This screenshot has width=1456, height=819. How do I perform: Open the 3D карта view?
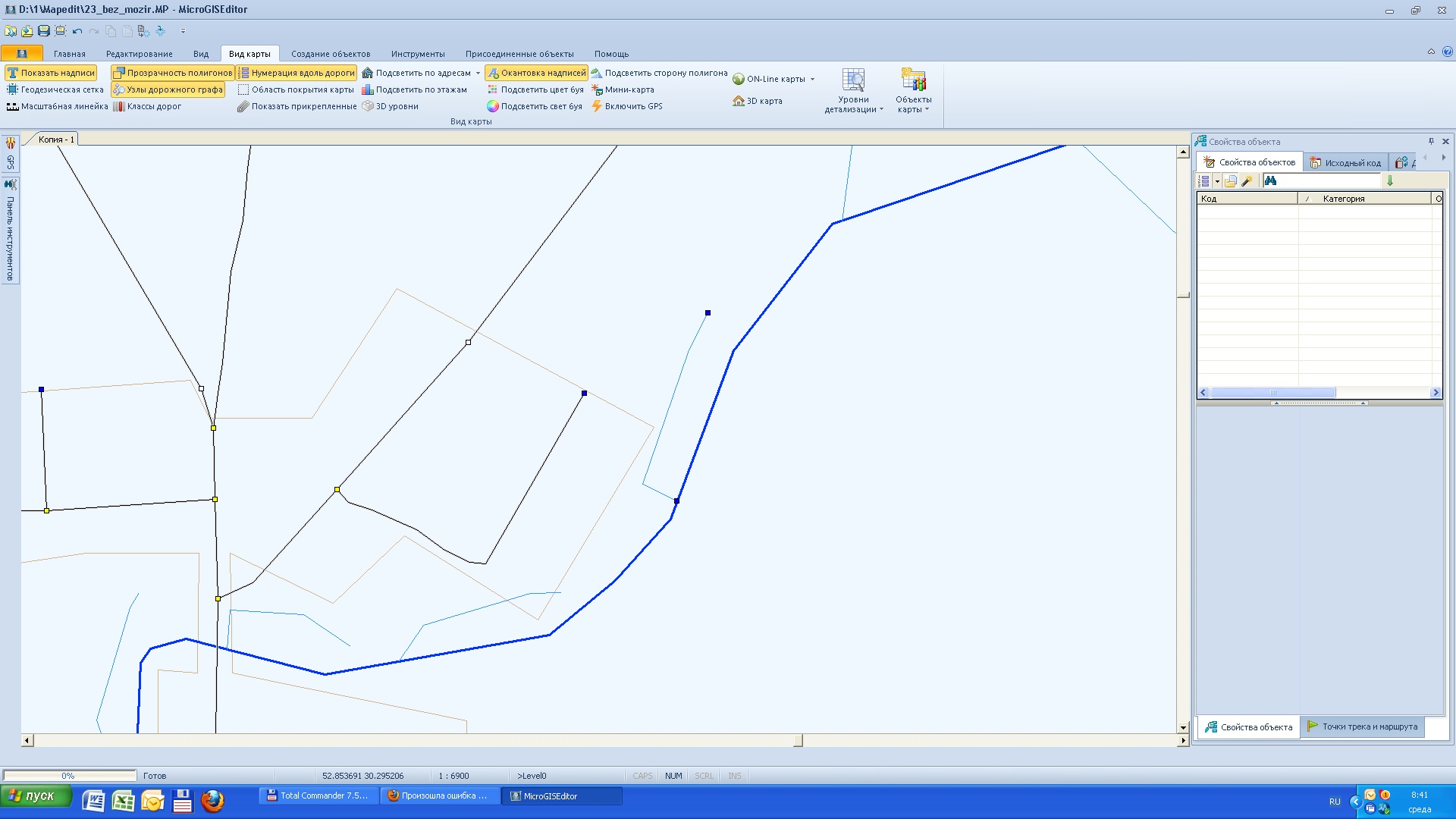757,101
